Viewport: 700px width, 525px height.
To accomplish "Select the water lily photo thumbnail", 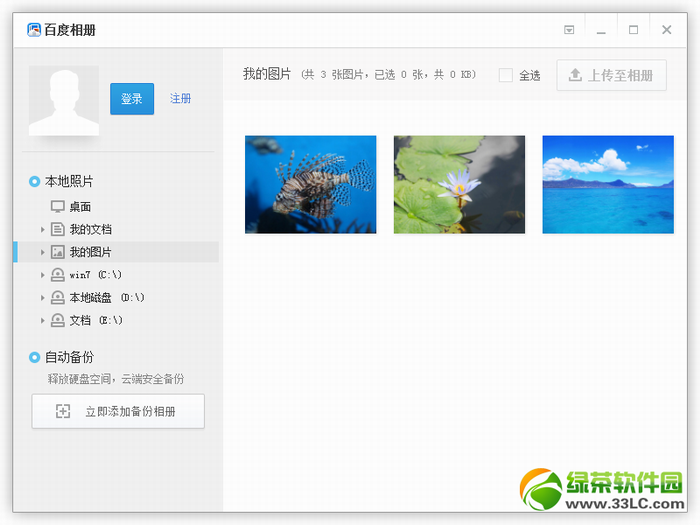I will [459, 184].
